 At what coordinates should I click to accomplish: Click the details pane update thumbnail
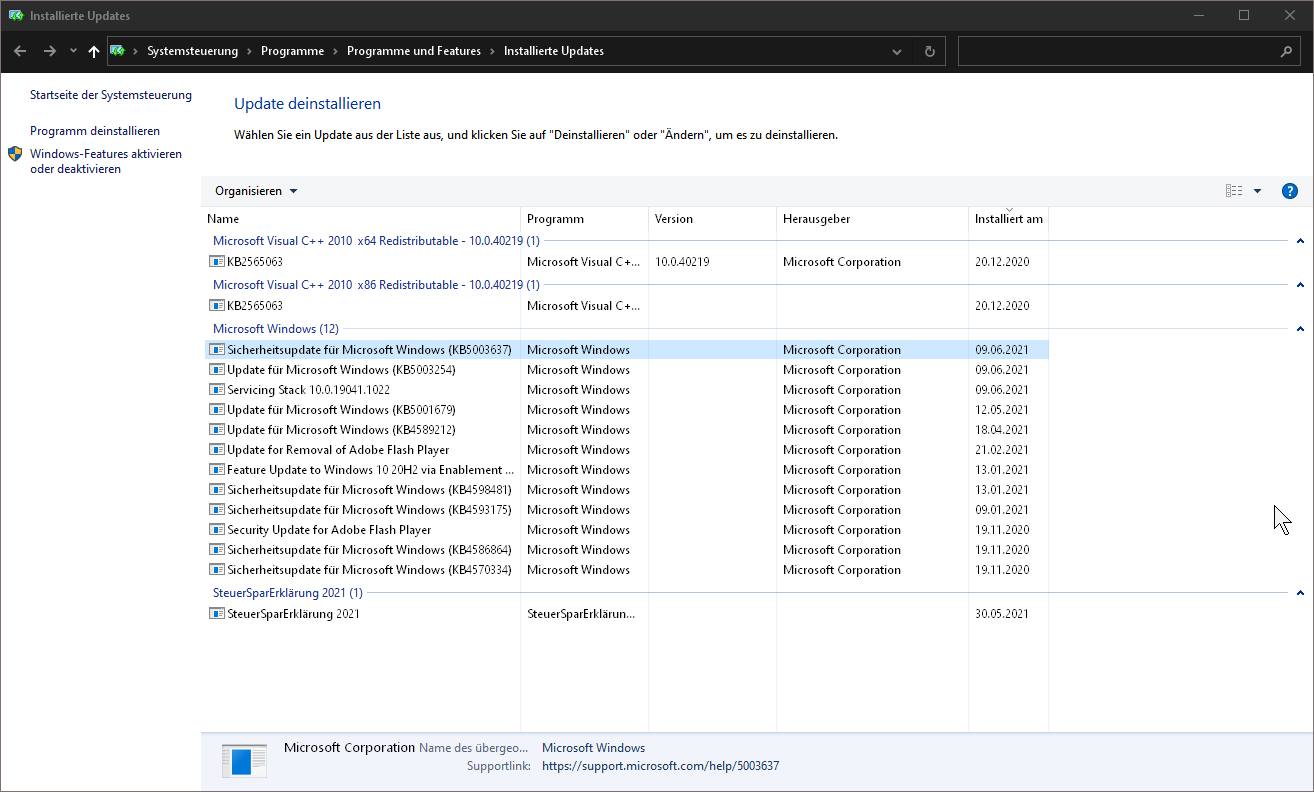(x=244, y=760)
